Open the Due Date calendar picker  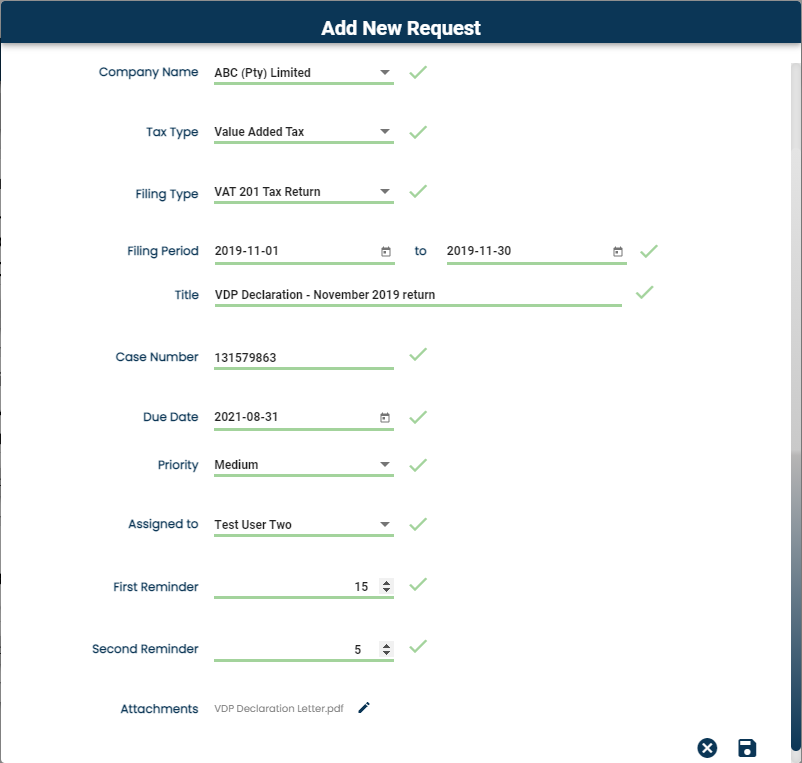click(x=385, y=417)
